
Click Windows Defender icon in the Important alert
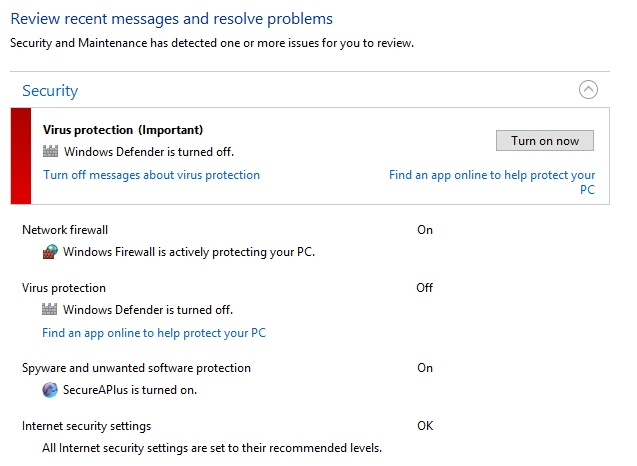pos(51,152)
